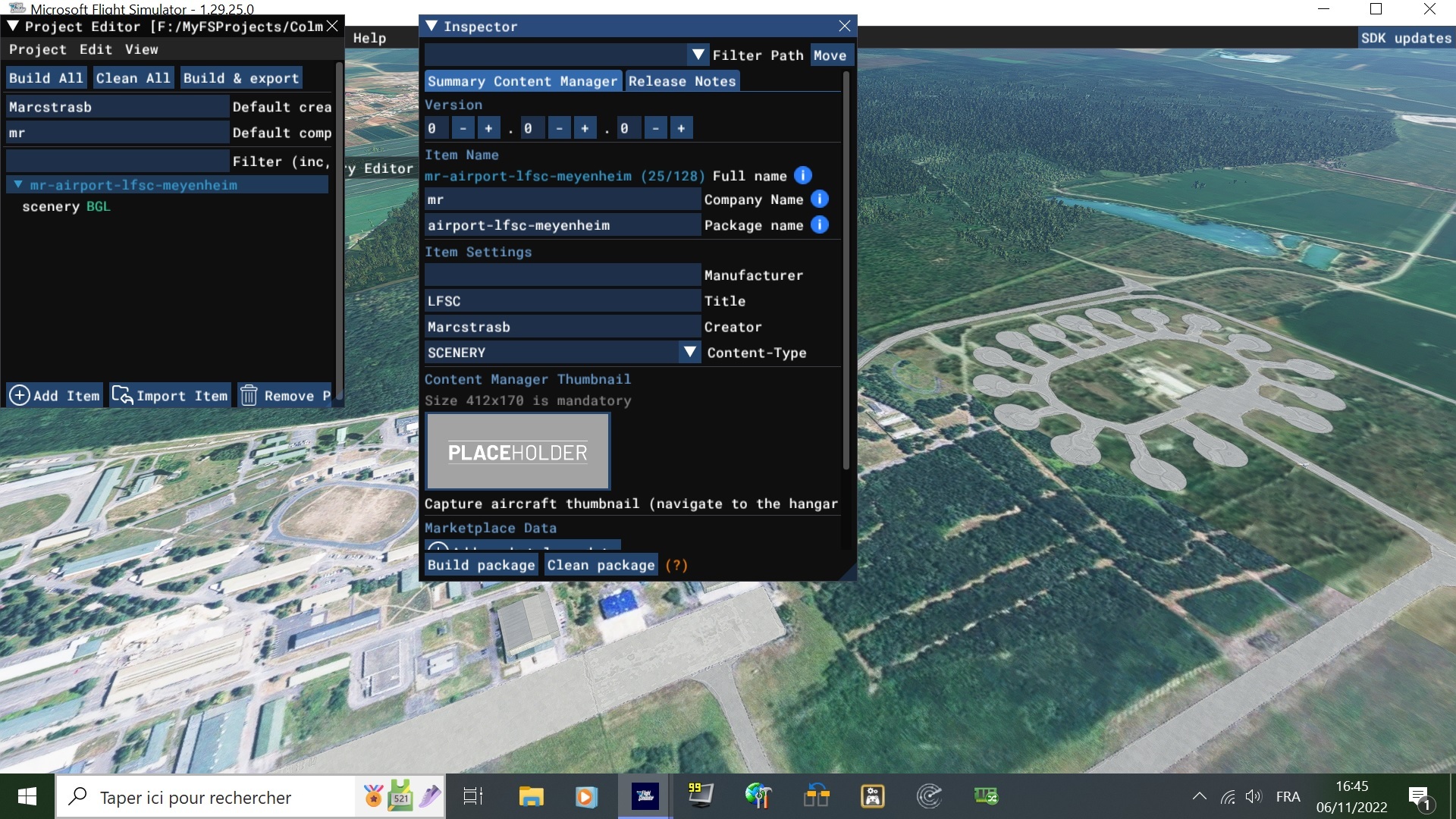Decrement the minor version number with minus

[559, 128]
